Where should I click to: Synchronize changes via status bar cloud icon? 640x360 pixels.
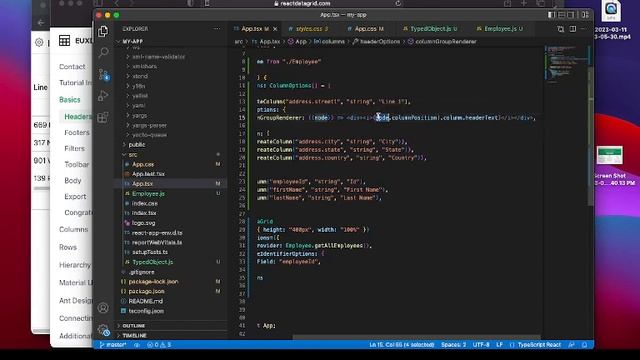(x=137, y=345)
